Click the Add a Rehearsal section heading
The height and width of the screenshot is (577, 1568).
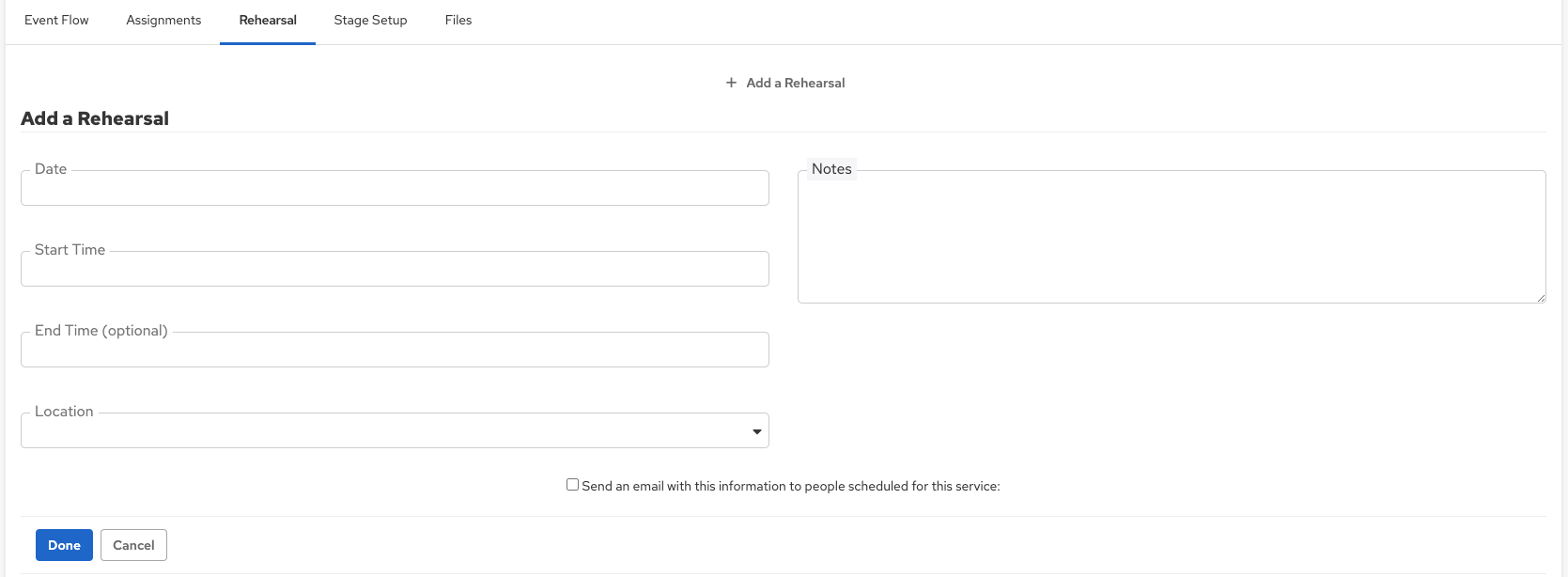[x=94, y=118]
